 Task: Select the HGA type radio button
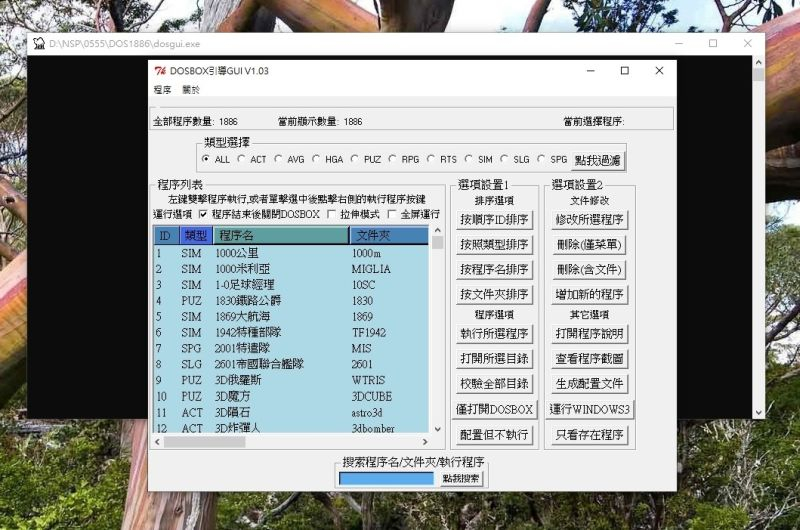click(316, 159)
